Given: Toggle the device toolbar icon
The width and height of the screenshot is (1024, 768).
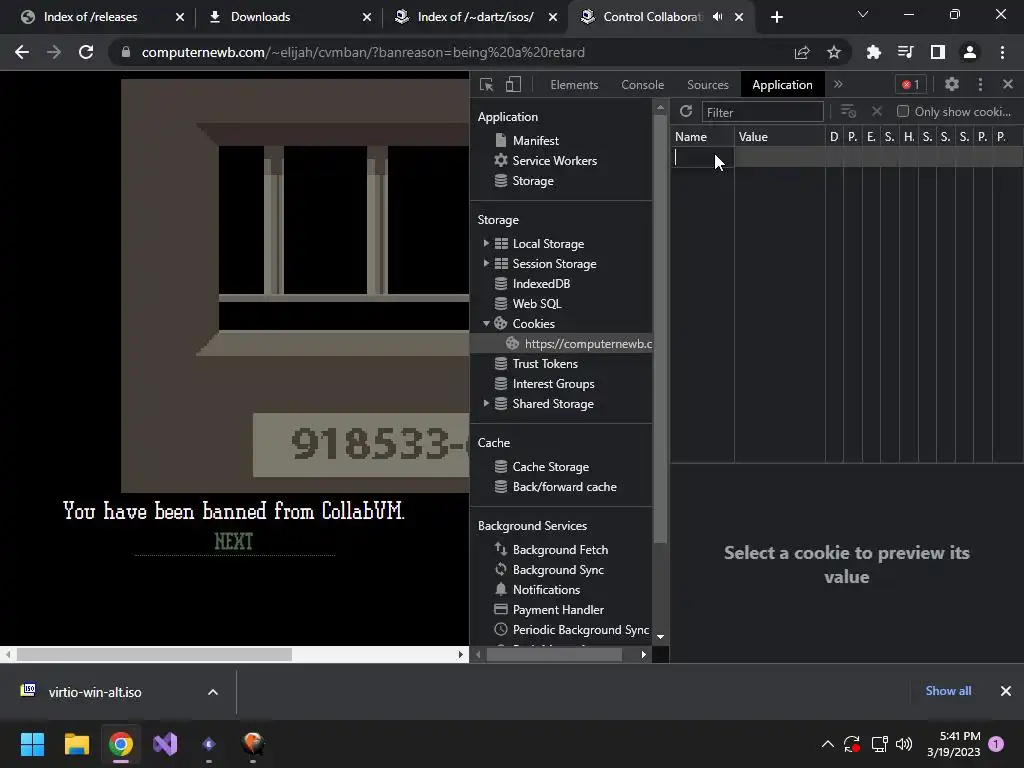Looking at the screenshot, I should pyautogui.click(x=513, y=84).
